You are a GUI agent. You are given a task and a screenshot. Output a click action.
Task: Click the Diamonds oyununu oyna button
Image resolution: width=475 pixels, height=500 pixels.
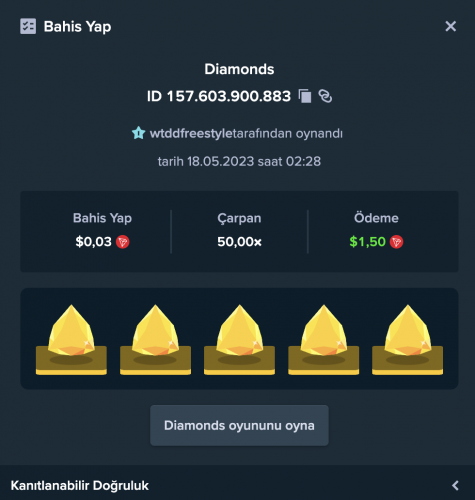[x=239, y=426]
